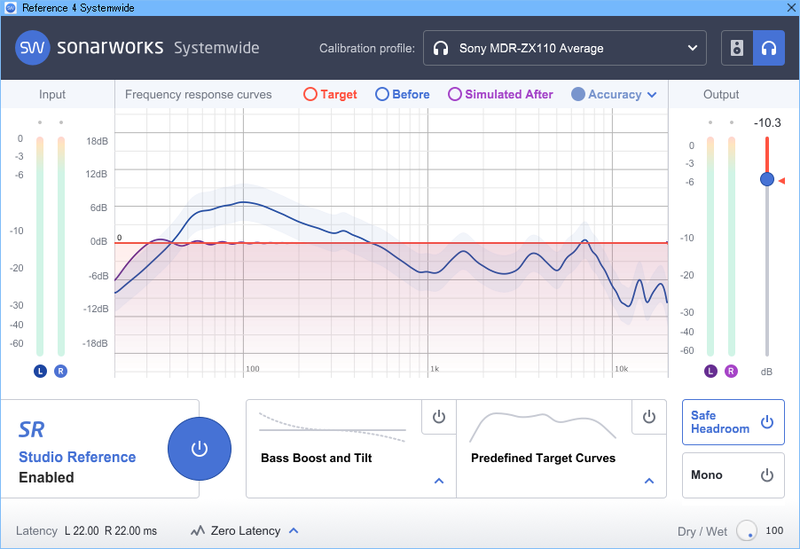
Task: Toggle Before curve visibility
Action: 403,94
